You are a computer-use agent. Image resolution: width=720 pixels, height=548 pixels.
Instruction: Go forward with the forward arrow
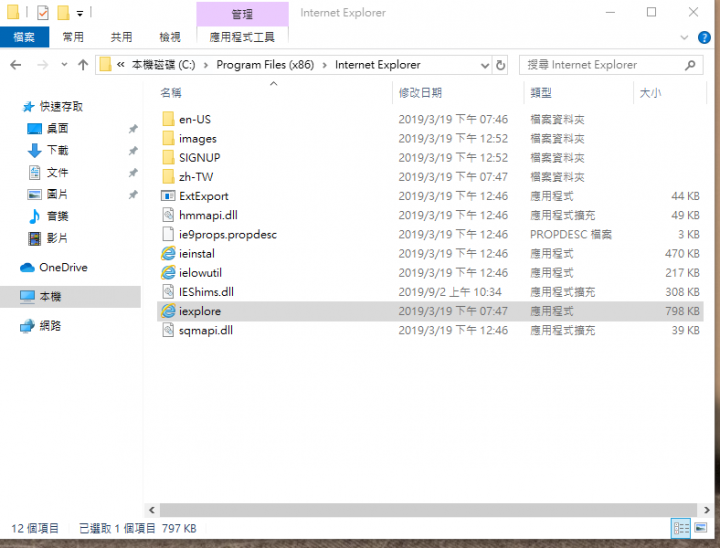point(42,65)
